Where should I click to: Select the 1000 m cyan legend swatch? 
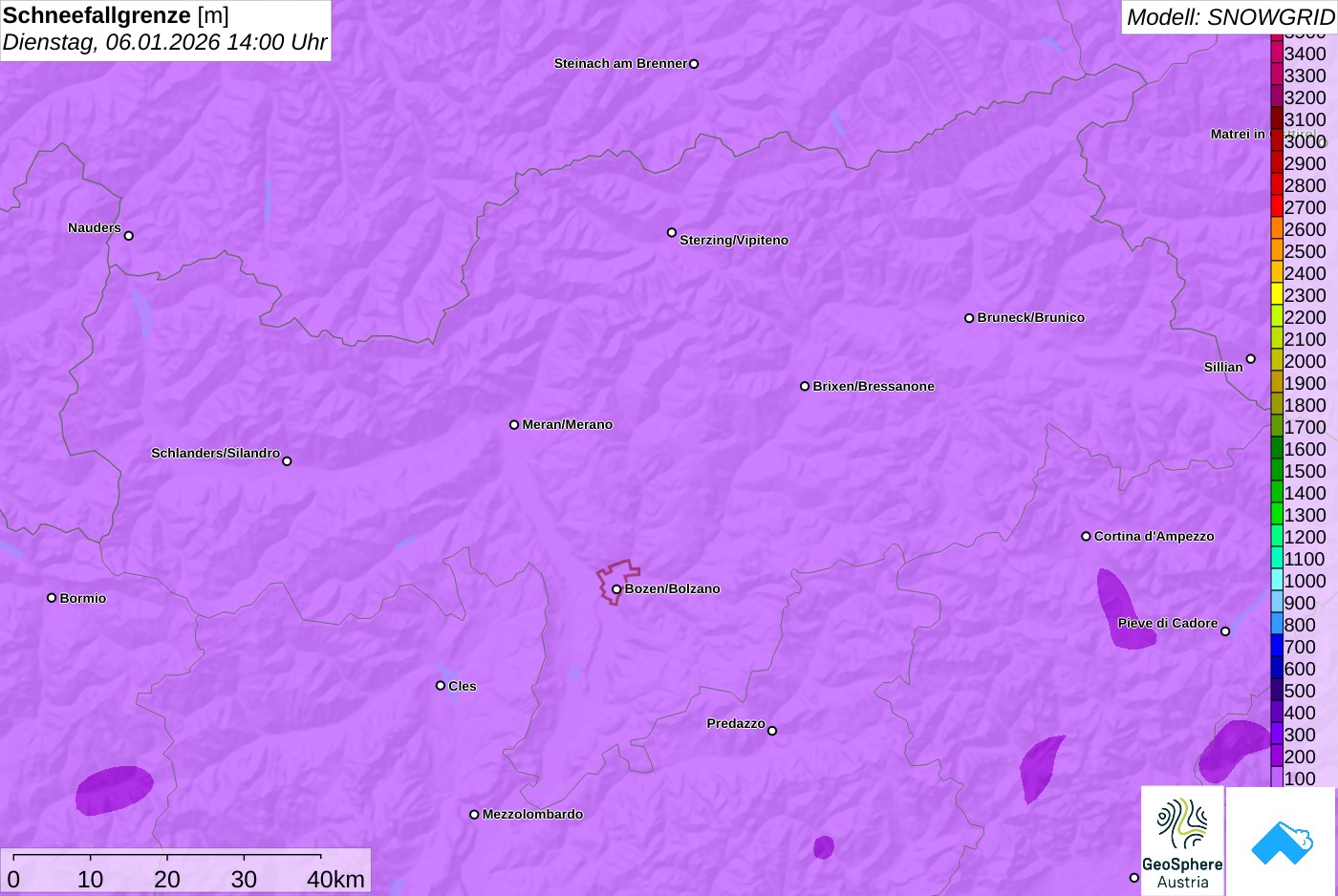coord(1277,579)
